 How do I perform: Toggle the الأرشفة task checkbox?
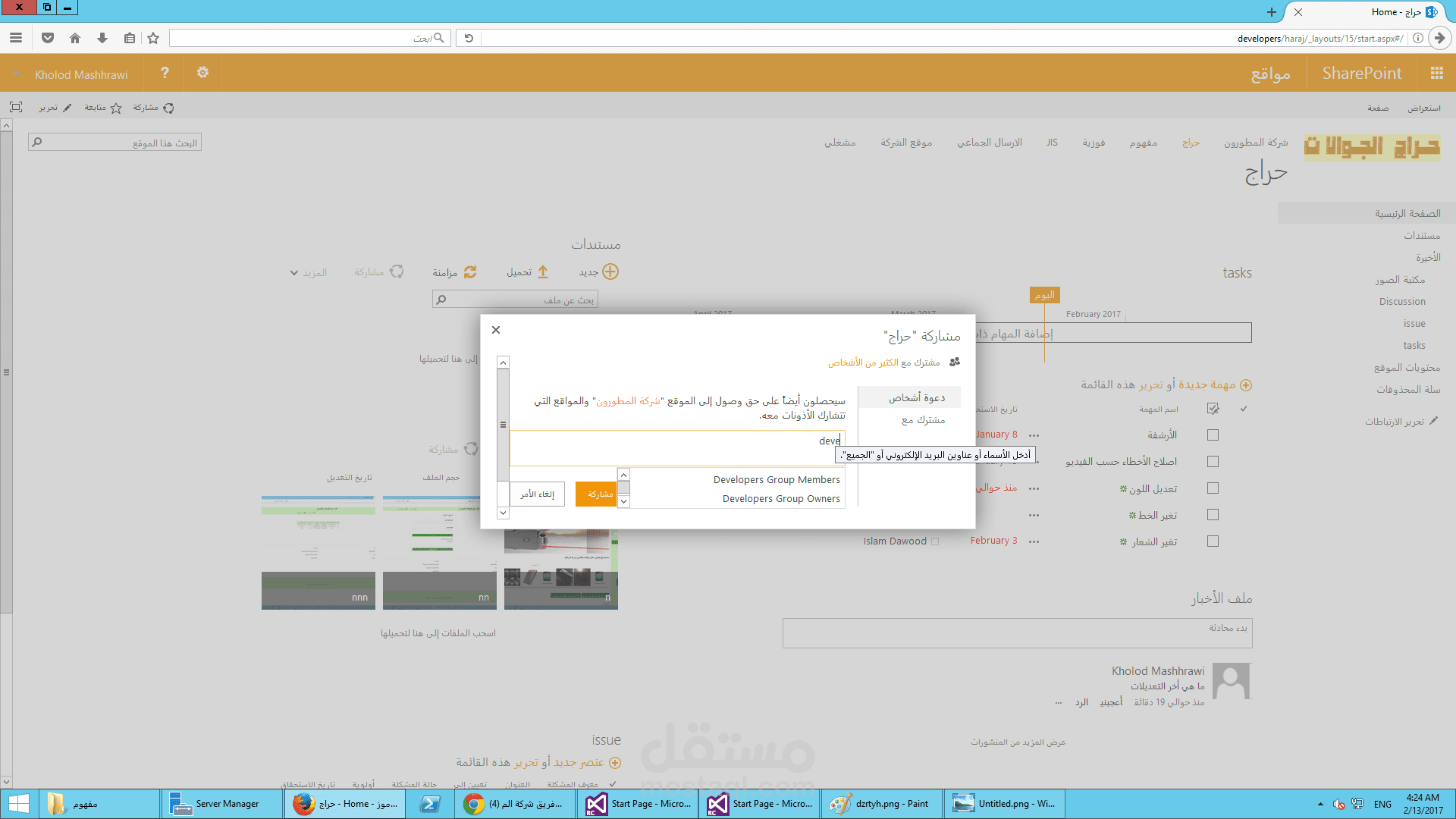[1213, 435]
